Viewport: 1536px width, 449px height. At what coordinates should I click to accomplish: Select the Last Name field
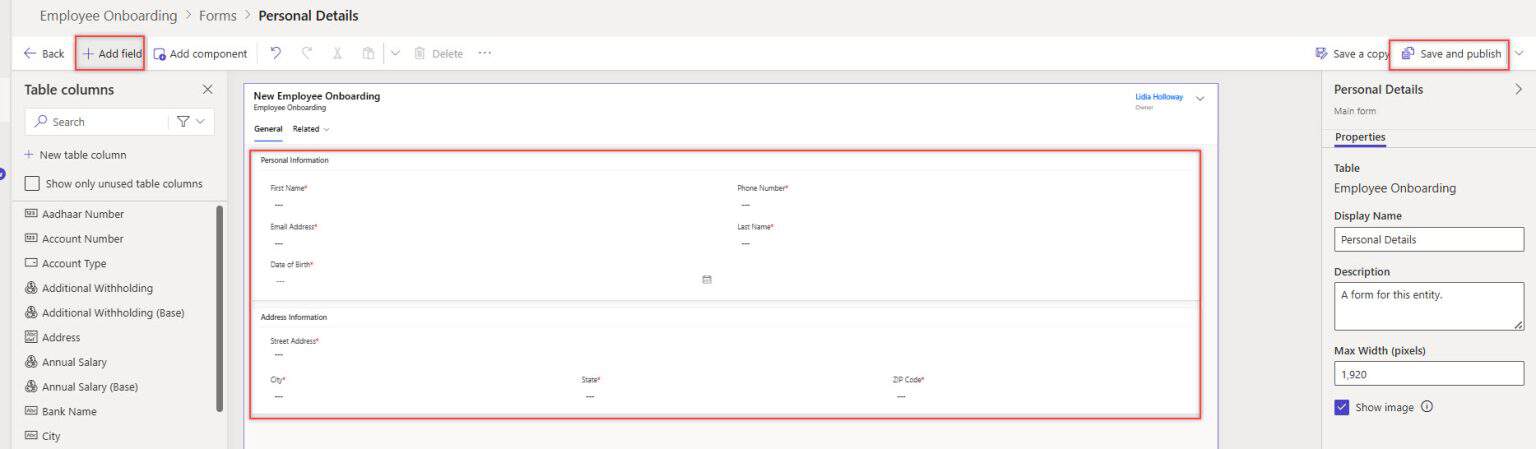pos(960,235)
